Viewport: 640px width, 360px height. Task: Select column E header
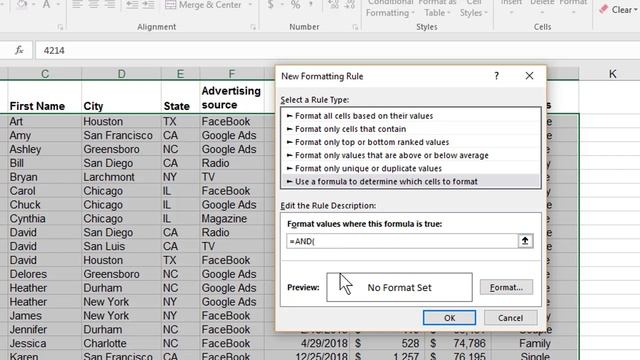pos(180,74)
